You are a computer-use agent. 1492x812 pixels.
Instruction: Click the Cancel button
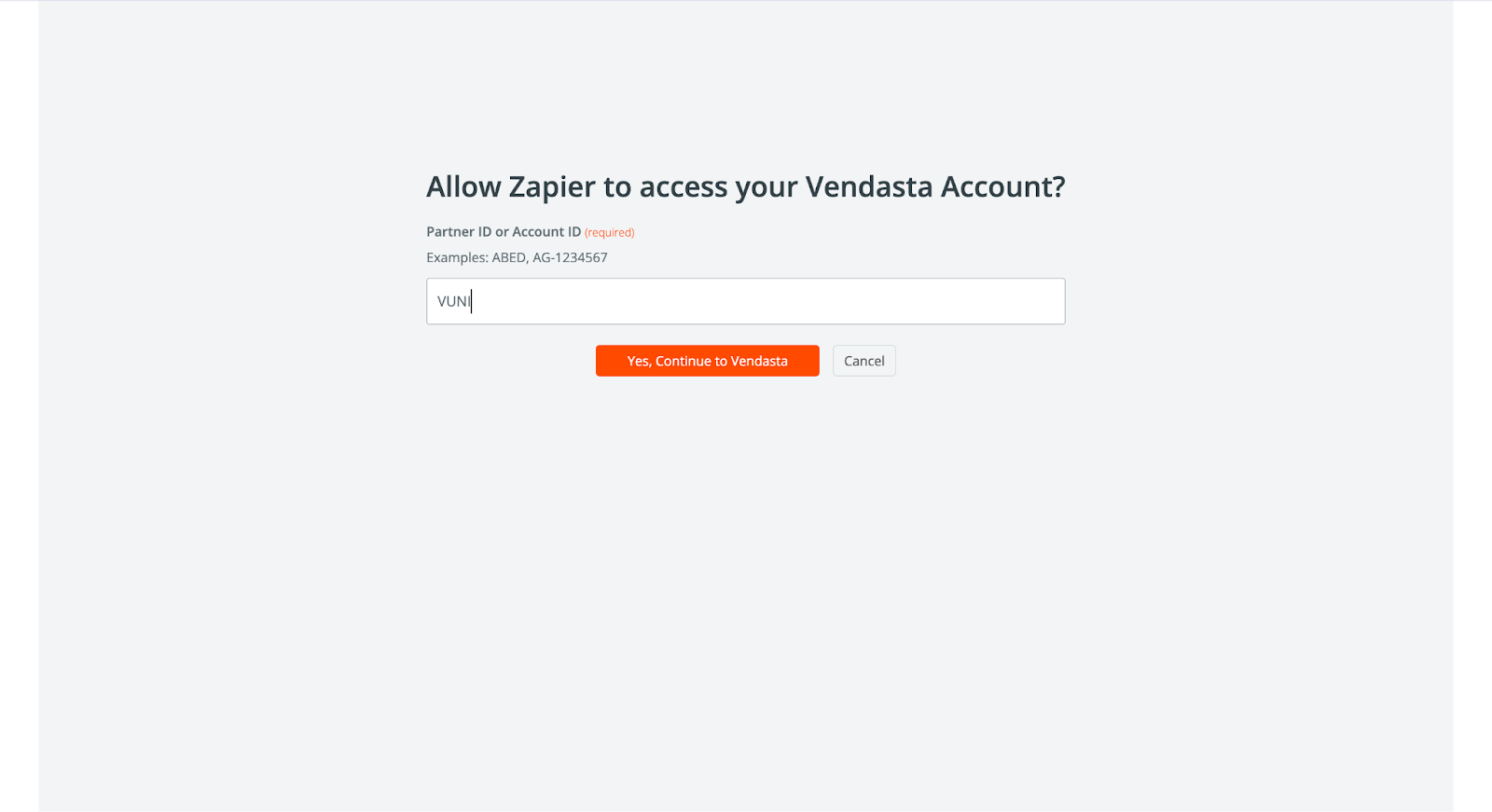tap(863, 361)
